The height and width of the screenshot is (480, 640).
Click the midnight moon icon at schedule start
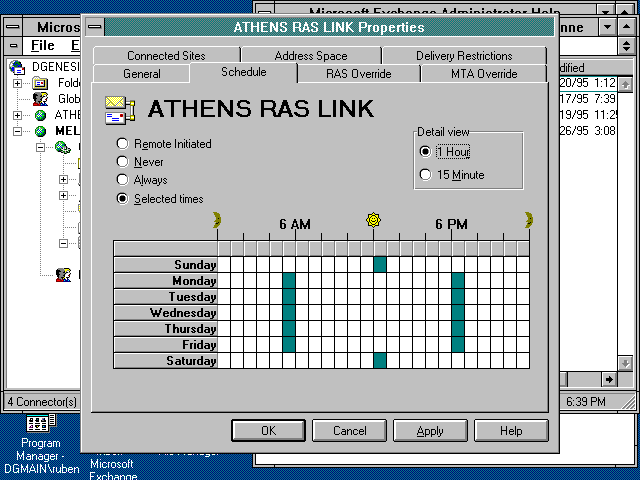coord(217,220)
